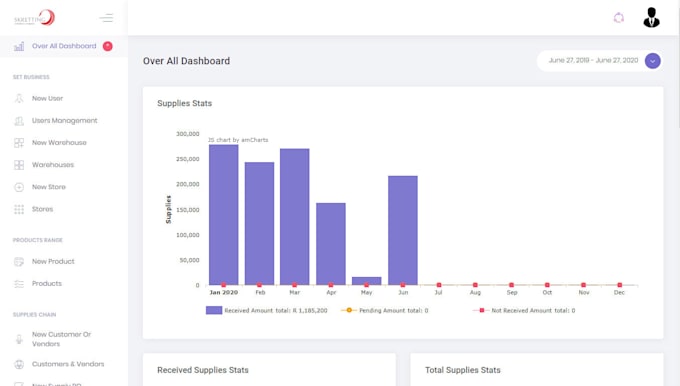Click the red badge beside Over All Dashboard
The width and height of the screenshot is (680, 386).
(x=108, y=46)
